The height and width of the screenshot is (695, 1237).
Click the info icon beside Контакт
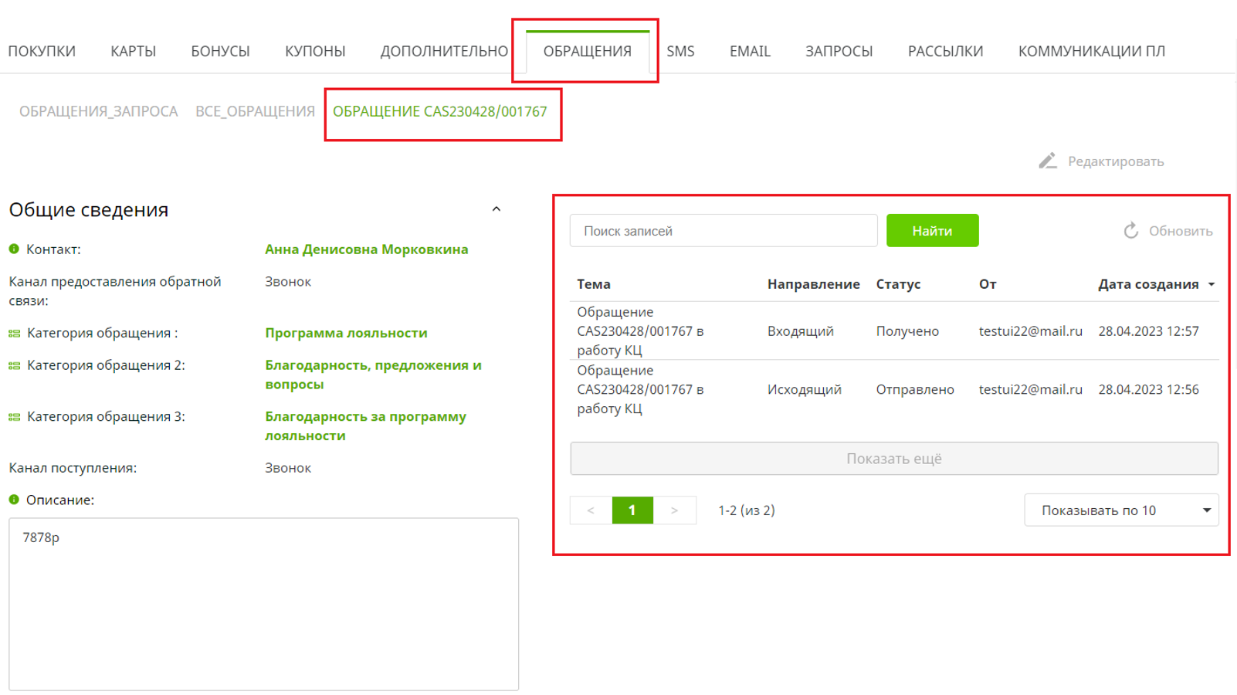coord(15,250)
